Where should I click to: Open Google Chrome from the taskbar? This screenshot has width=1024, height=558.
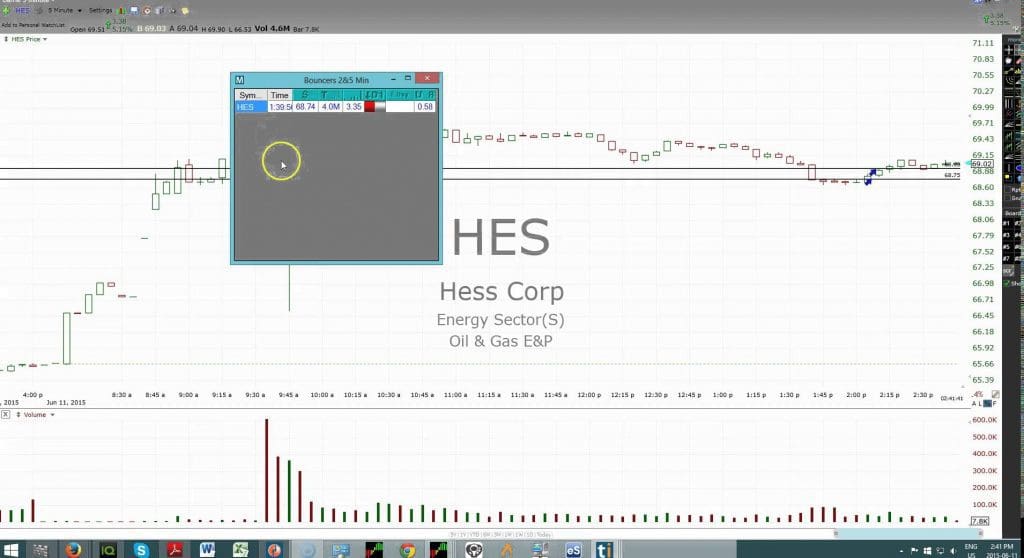click(x=407, y=550)
